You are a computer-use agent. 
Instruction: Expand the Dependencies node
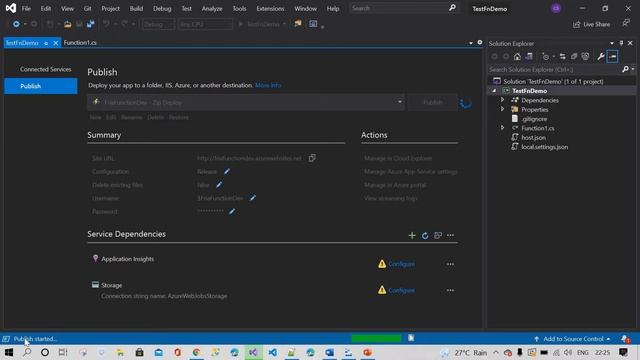pos(502,100)
